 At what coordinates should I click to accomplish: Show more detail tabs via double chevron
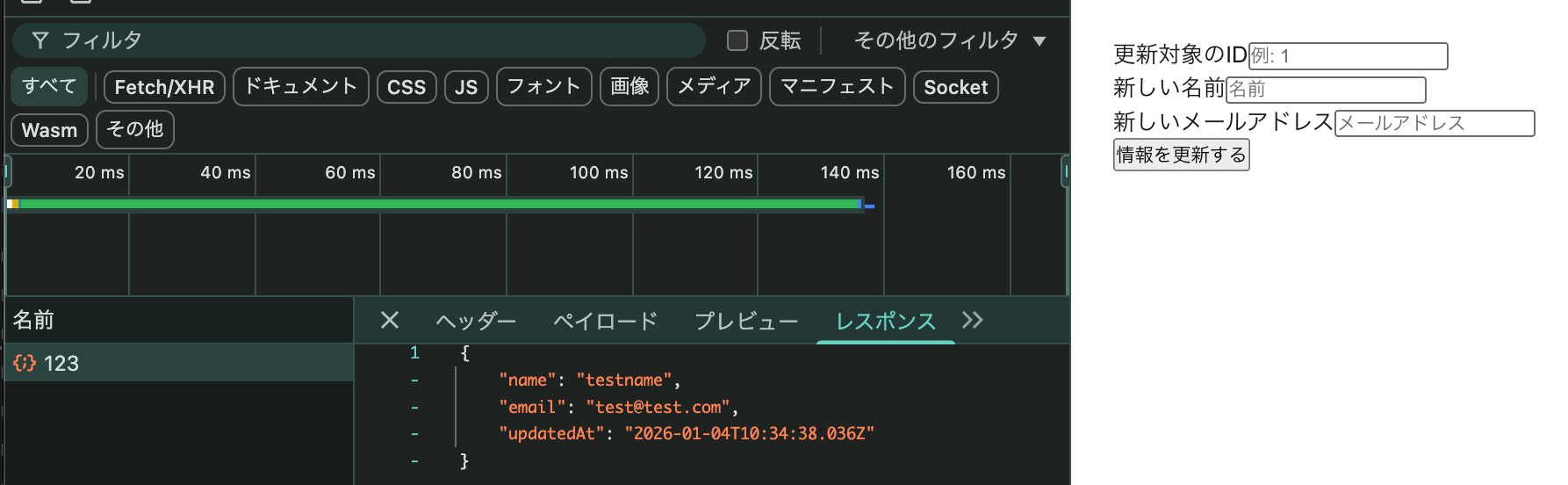[x=972, y=321]
